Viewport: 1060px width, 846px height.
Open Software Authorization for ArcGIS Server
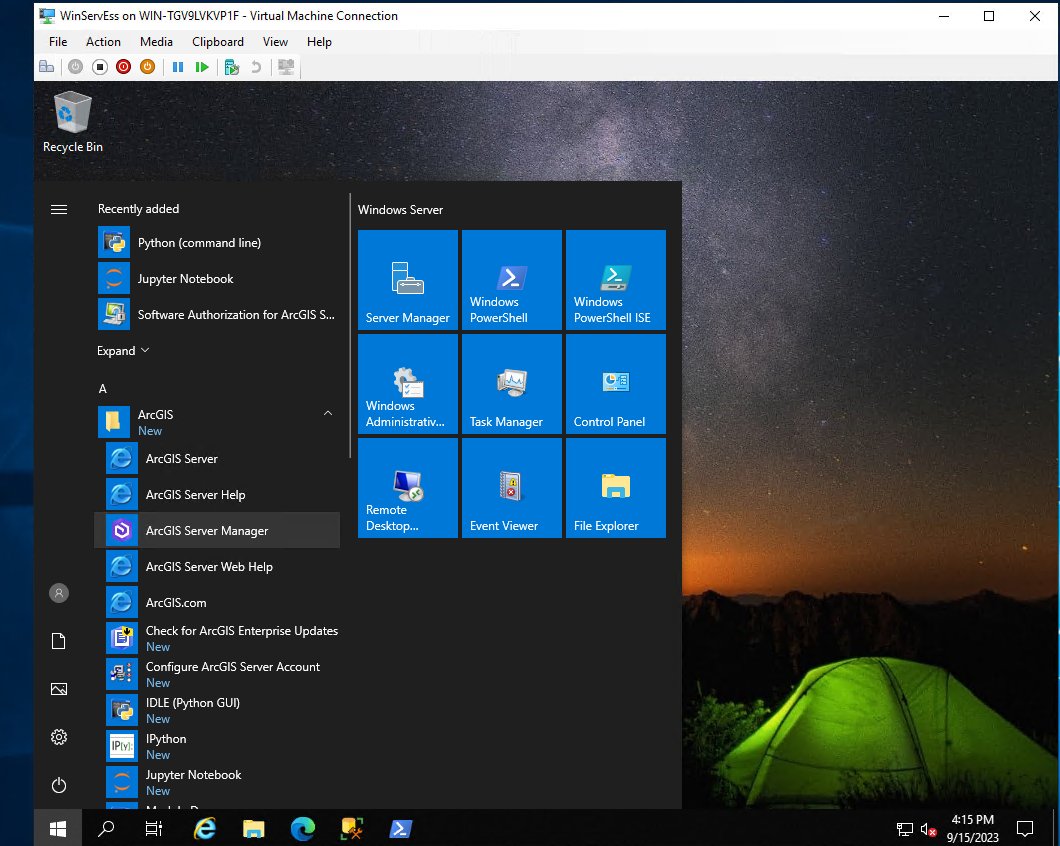pyautogui.click(x=218, y=314)
